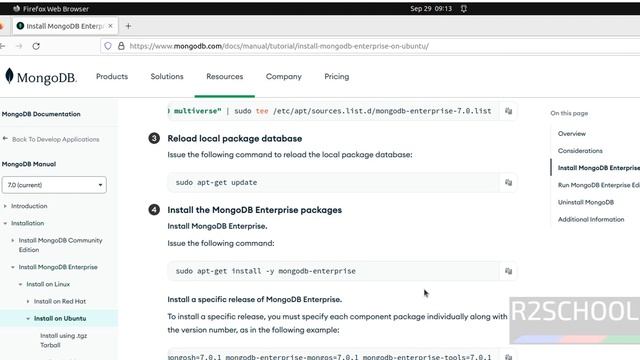Screen dimensions: 640x360
Task: Open the Products menu
Action: [112, 76]
